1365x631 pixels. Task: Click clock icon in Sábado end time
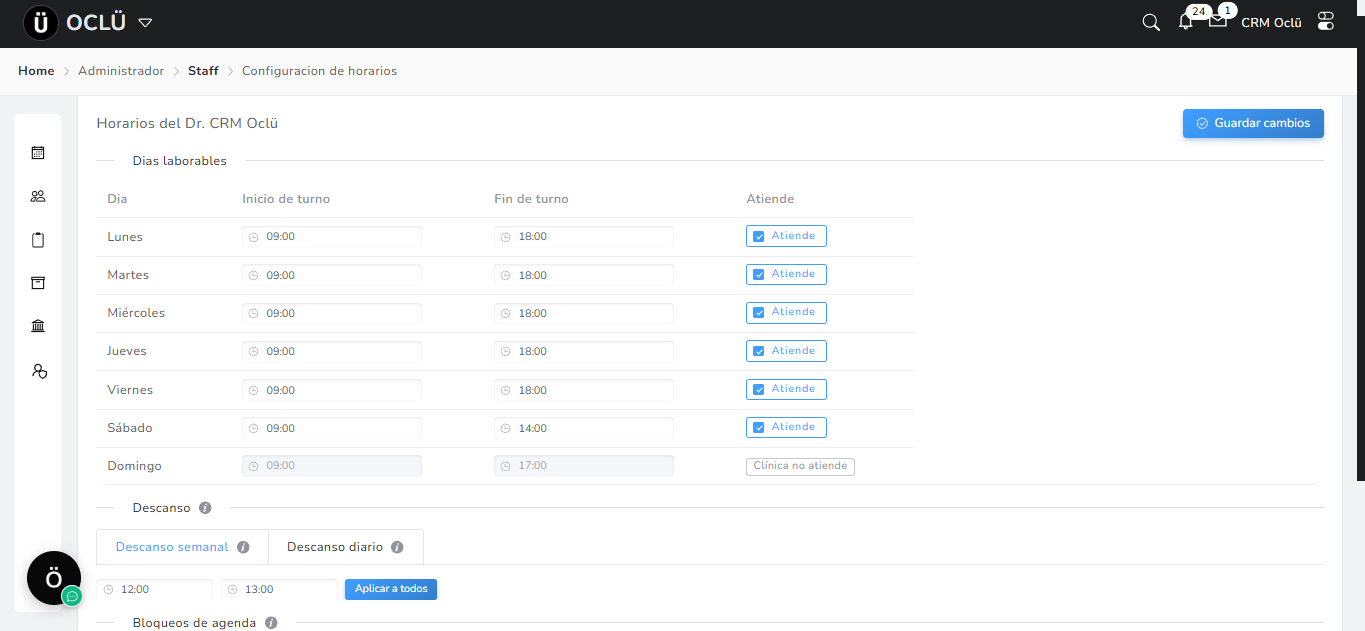(506, 428)
